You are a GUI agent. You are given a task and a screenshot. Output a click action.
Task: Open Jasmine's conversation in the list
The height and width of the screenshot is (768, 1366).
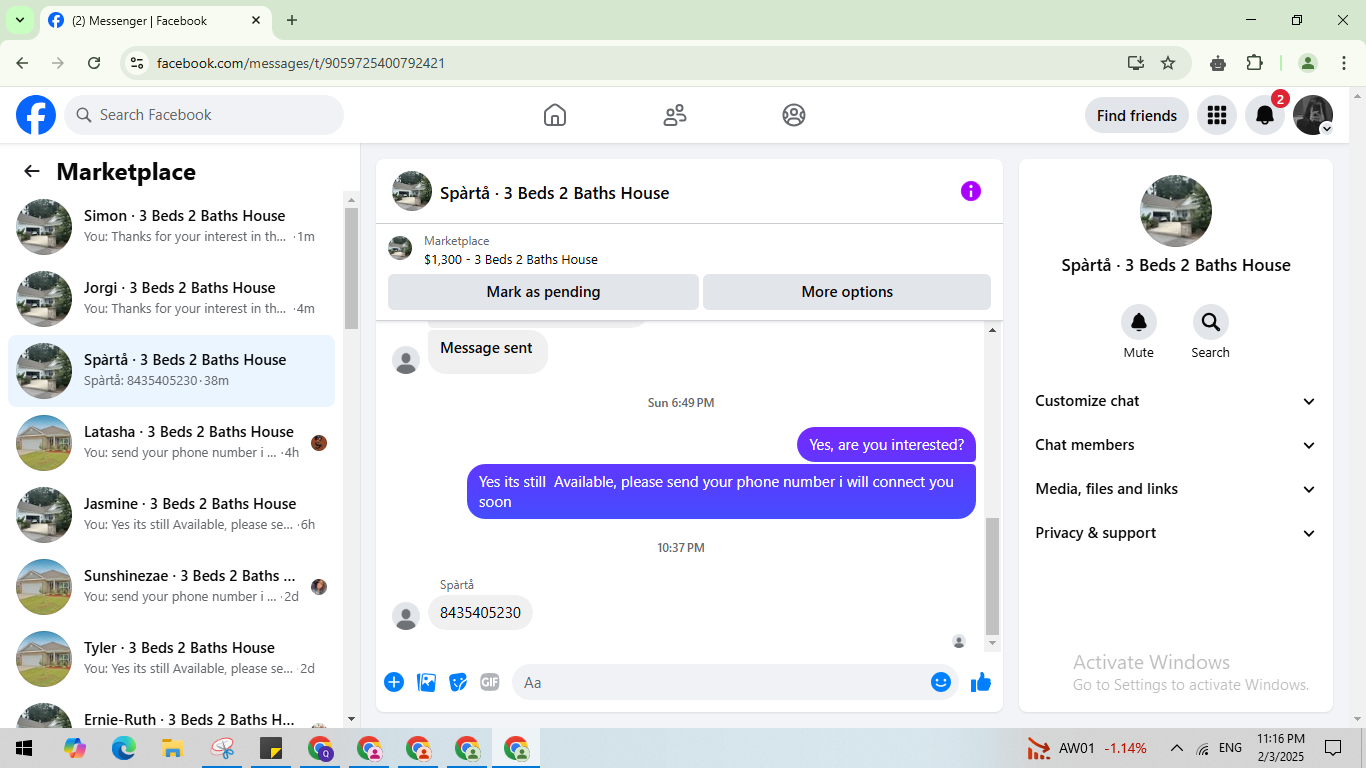pos(171,515)
